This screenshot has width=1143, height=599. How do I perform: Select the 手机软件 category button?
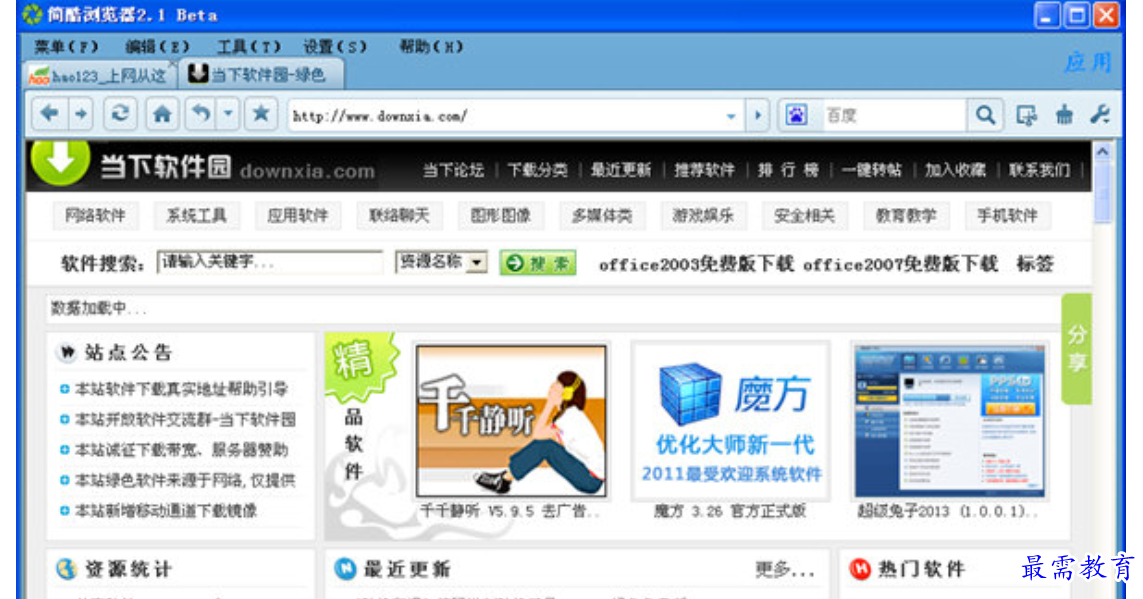[x=1007, y=216]
